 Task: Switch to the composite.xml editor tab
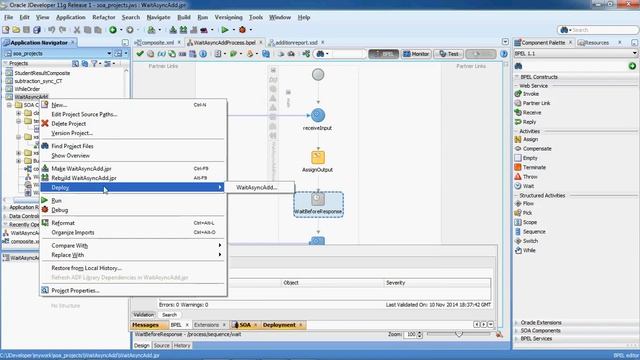coord(158,42)
